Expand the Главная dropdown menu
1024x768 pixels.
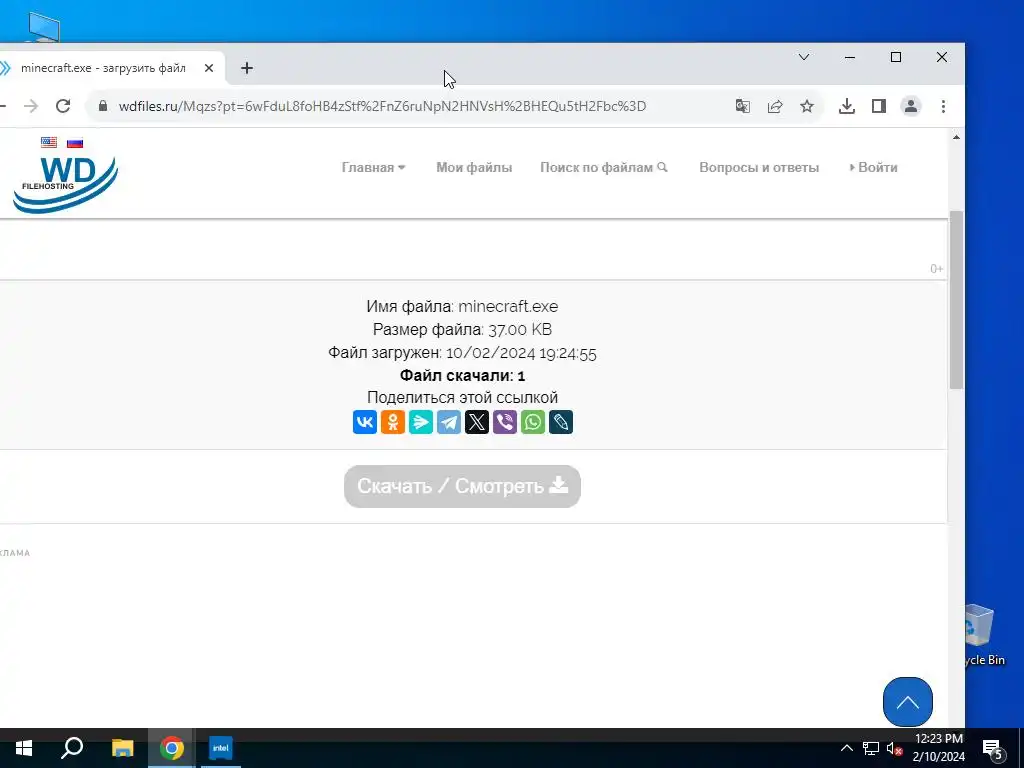(x=374, y=168)
